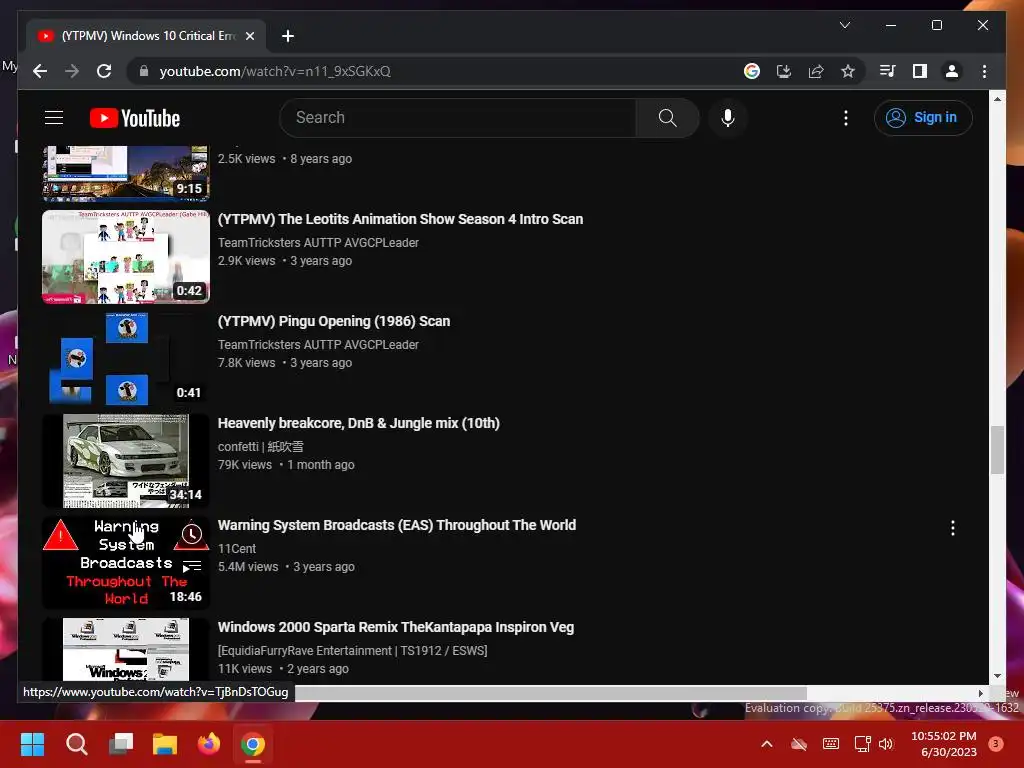The image size is (1024, 768).
Task: Open network icon in system tray
Action: click(x=862, y=744)
